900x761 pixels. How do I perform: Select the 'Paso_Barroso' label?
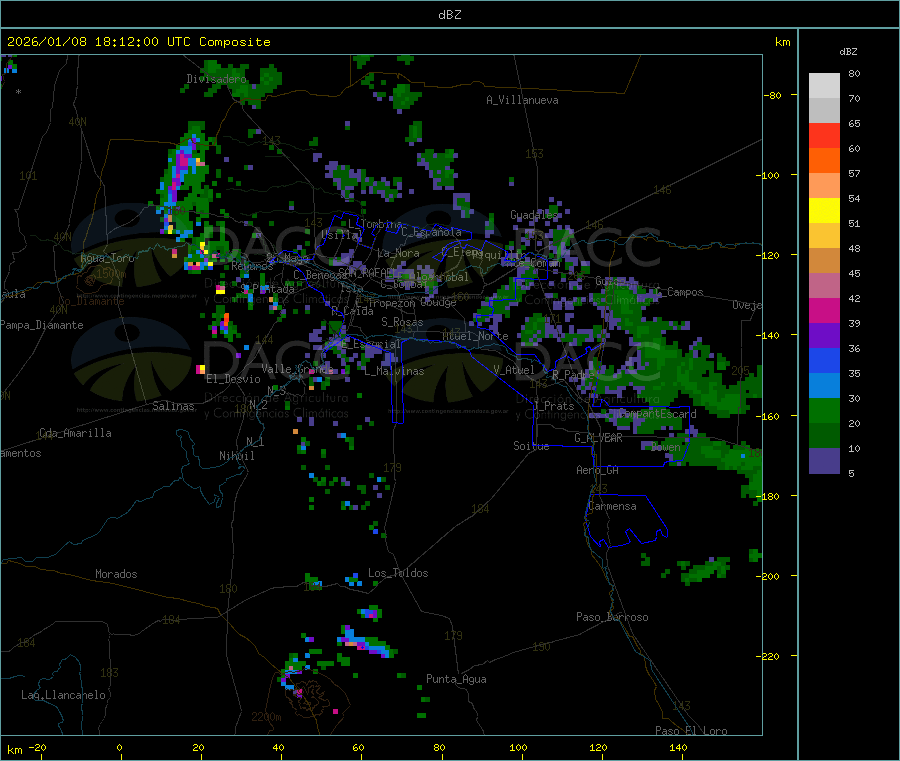click(x=612, y=617)
